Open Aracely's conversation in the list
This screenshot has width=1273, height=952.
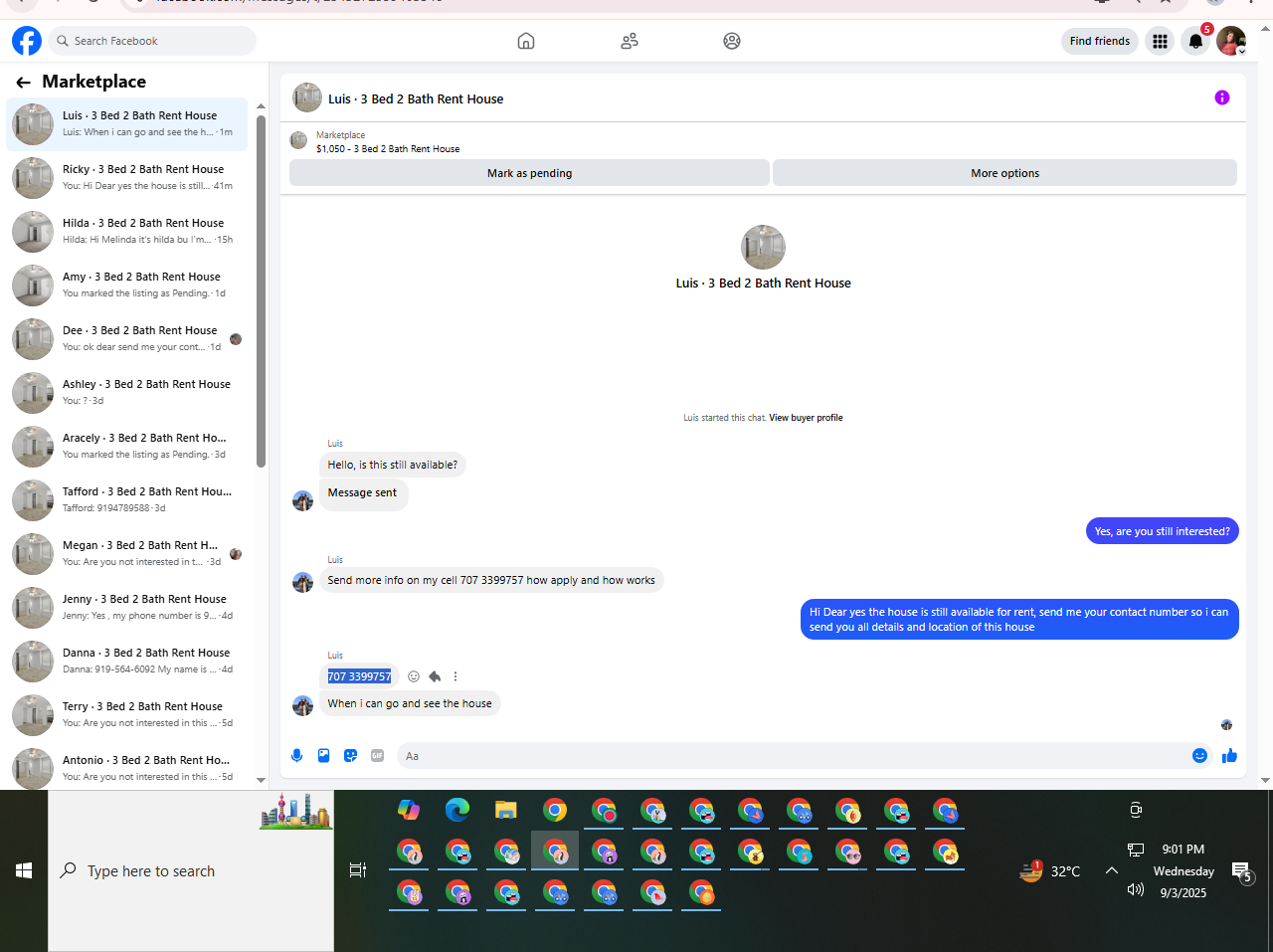126,447
